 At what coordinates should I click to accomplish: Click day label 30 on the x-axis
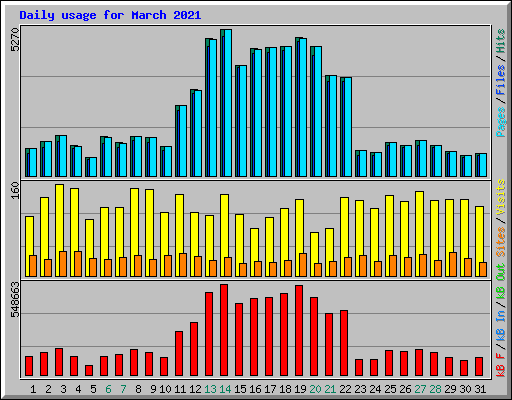tap(465, 389)
